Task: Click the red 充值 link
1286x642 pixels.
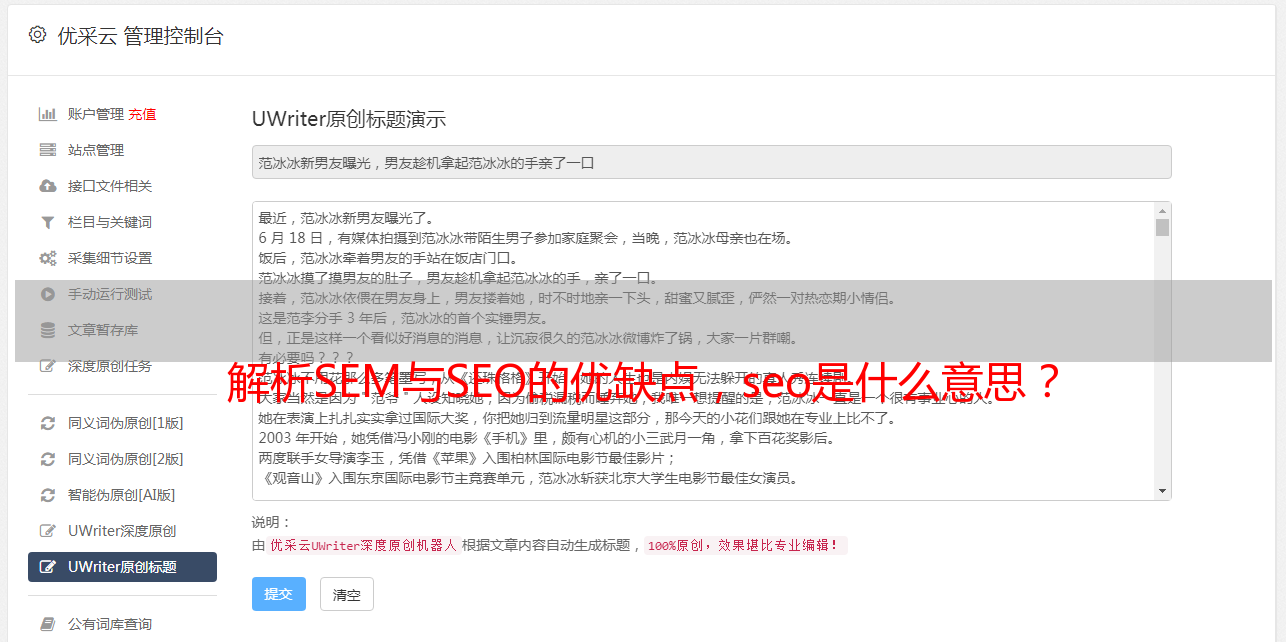Action: [x=142, y=114]
